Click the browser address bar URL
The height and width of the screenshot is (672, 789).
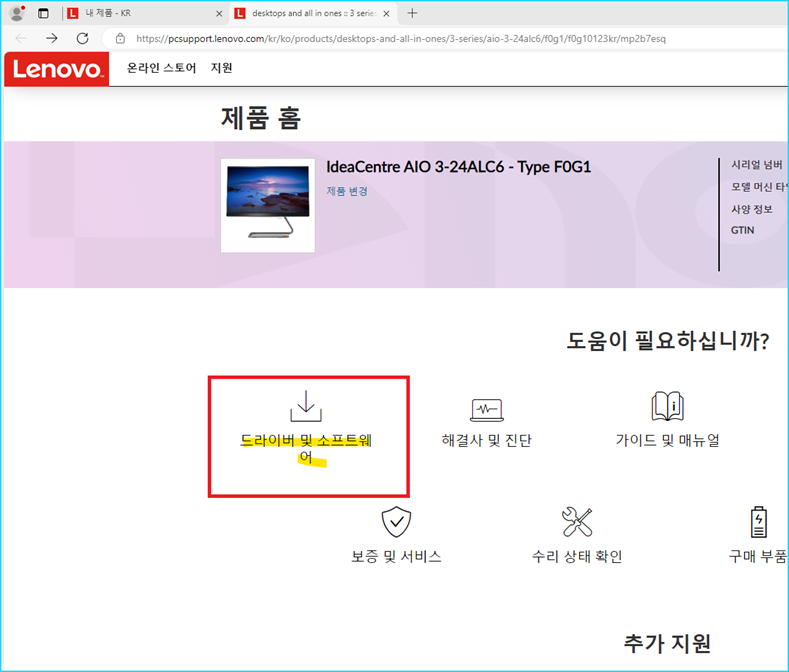tap(401, 39)
